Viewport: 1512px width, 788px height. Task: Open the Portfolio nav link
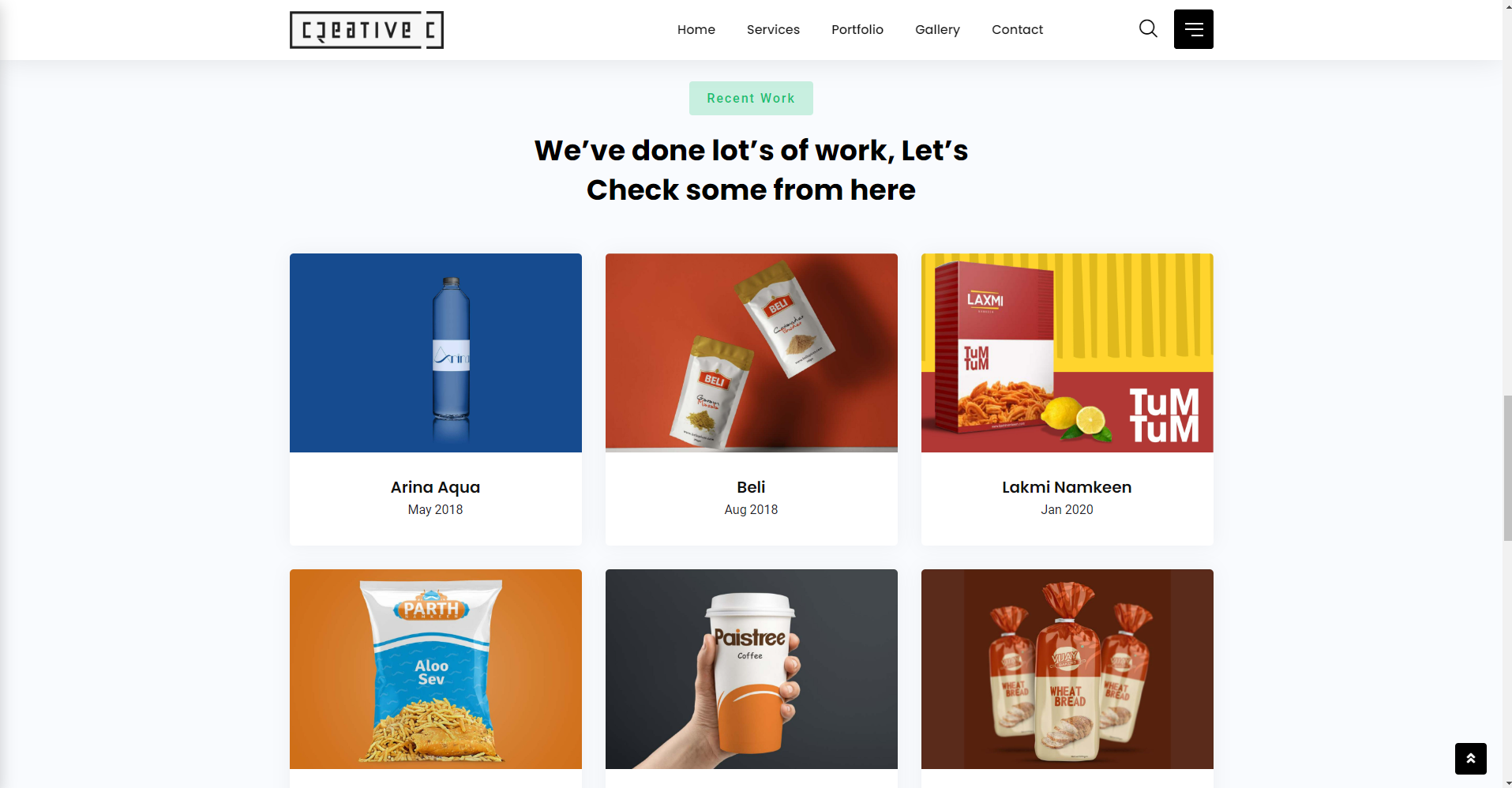point(857,29)
